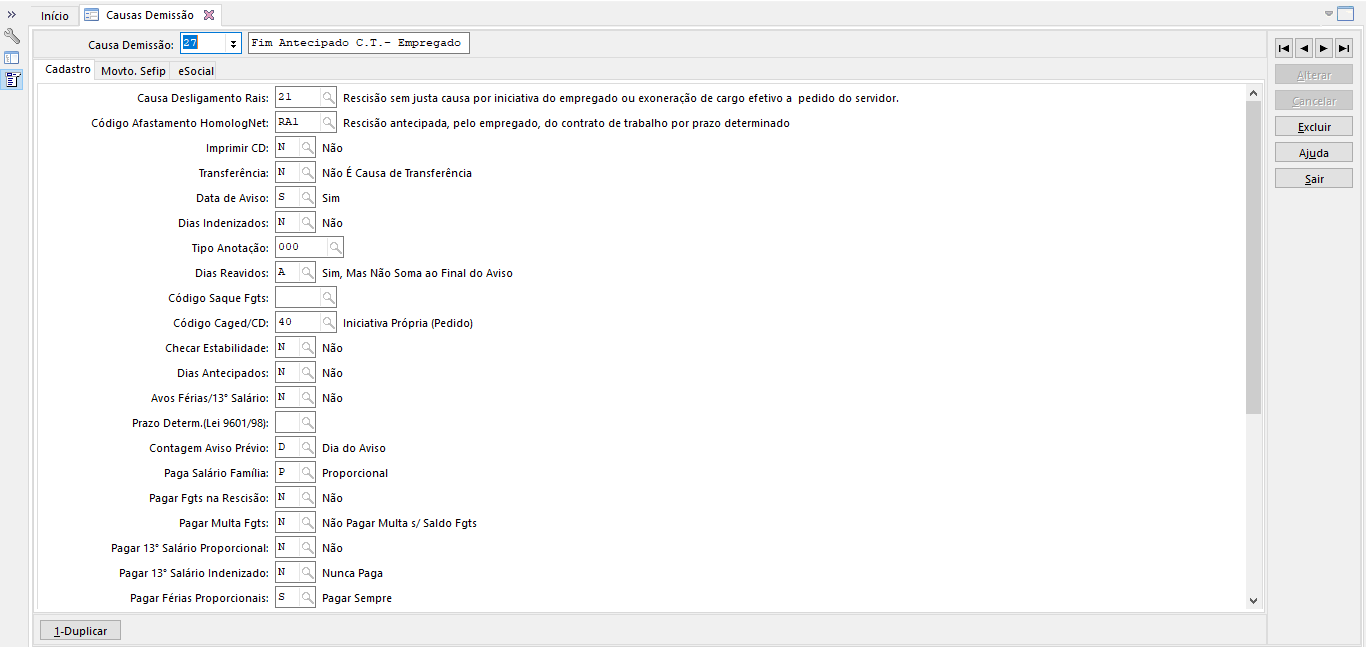Open the tab list dropdown arrow at top right
The width and height of the screenshot is (1366, 647).
click(x=1329, y=13)
